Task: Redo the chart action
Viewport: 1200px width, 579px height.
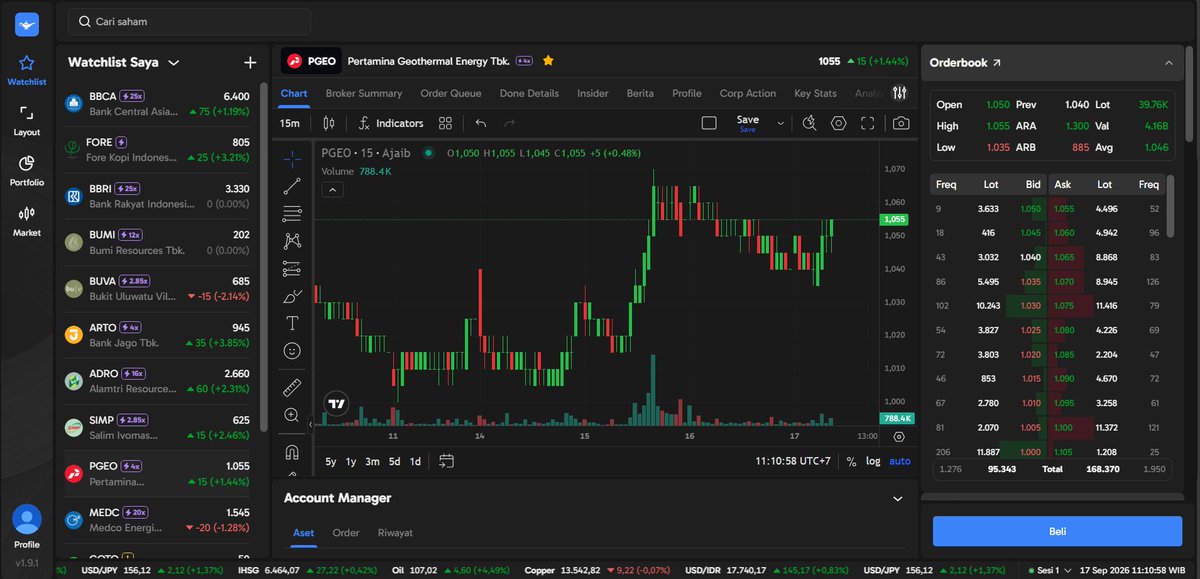Action: click(x=510, y=123)
